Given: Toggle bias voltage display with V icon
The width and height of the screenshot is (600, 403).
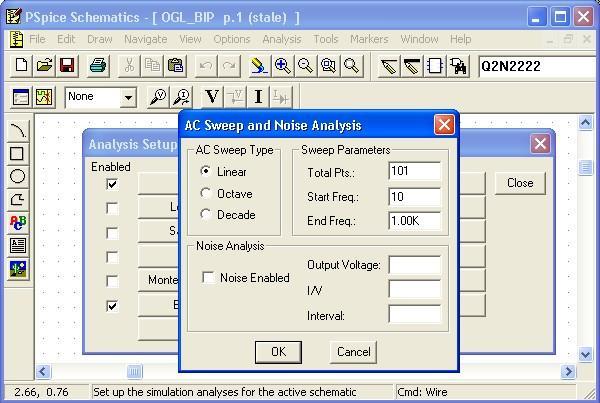Looking at the screenshot, I should [x=212, y=96].
